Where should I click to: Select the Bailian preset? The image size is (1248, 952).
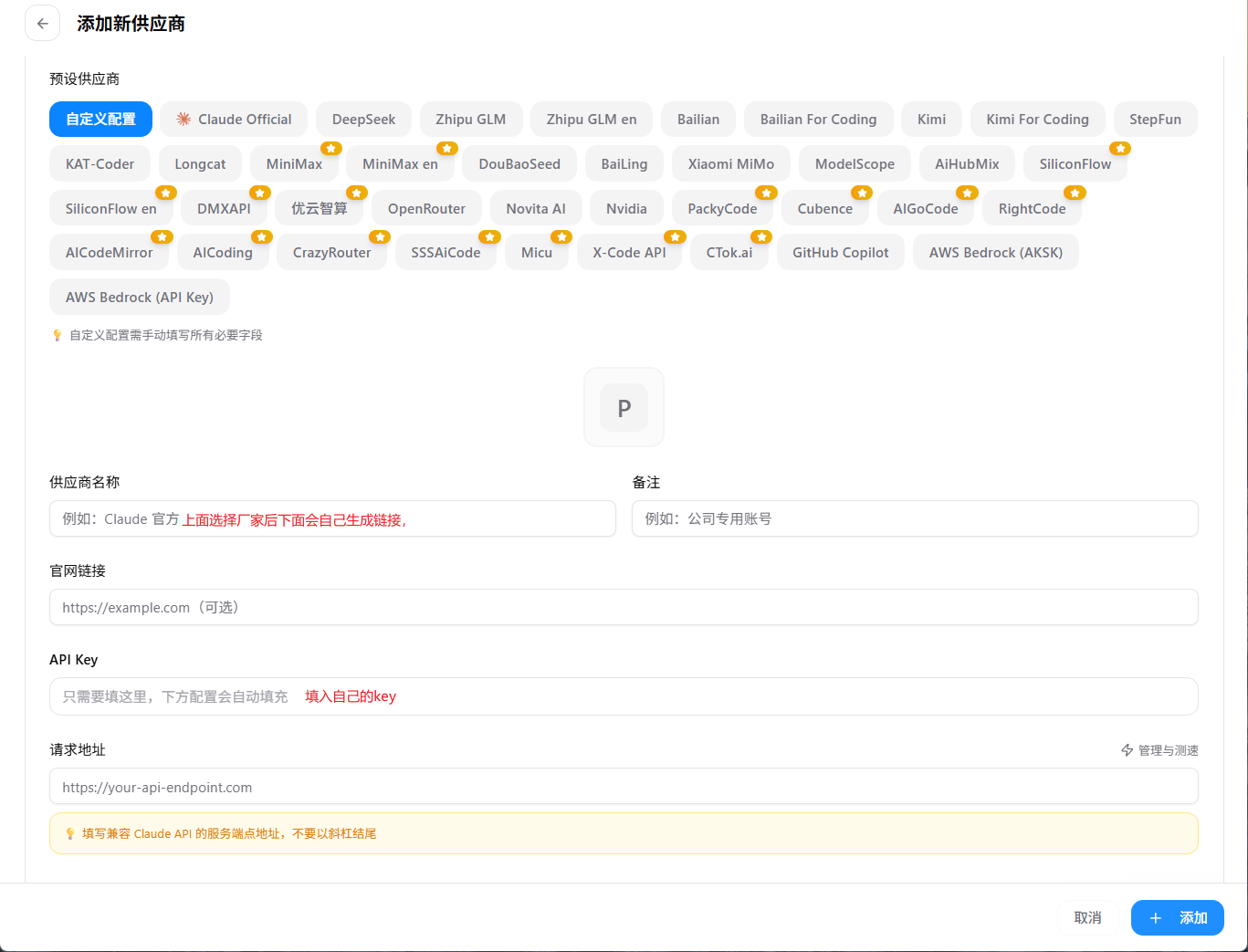pyautogui.click(x=698, y=120)
